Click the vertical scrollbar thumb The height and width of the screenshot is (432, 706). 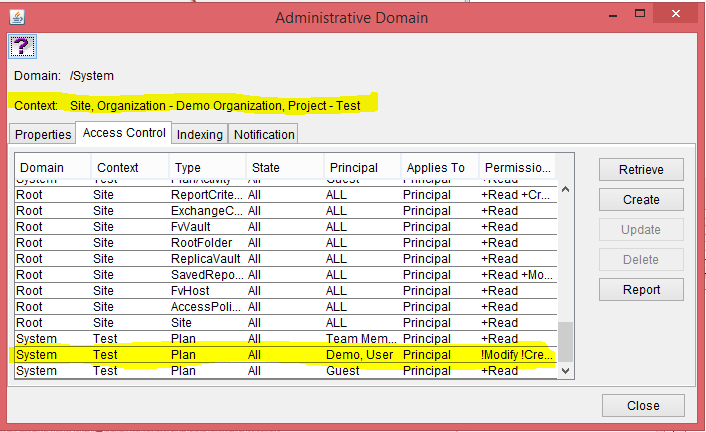566,342
